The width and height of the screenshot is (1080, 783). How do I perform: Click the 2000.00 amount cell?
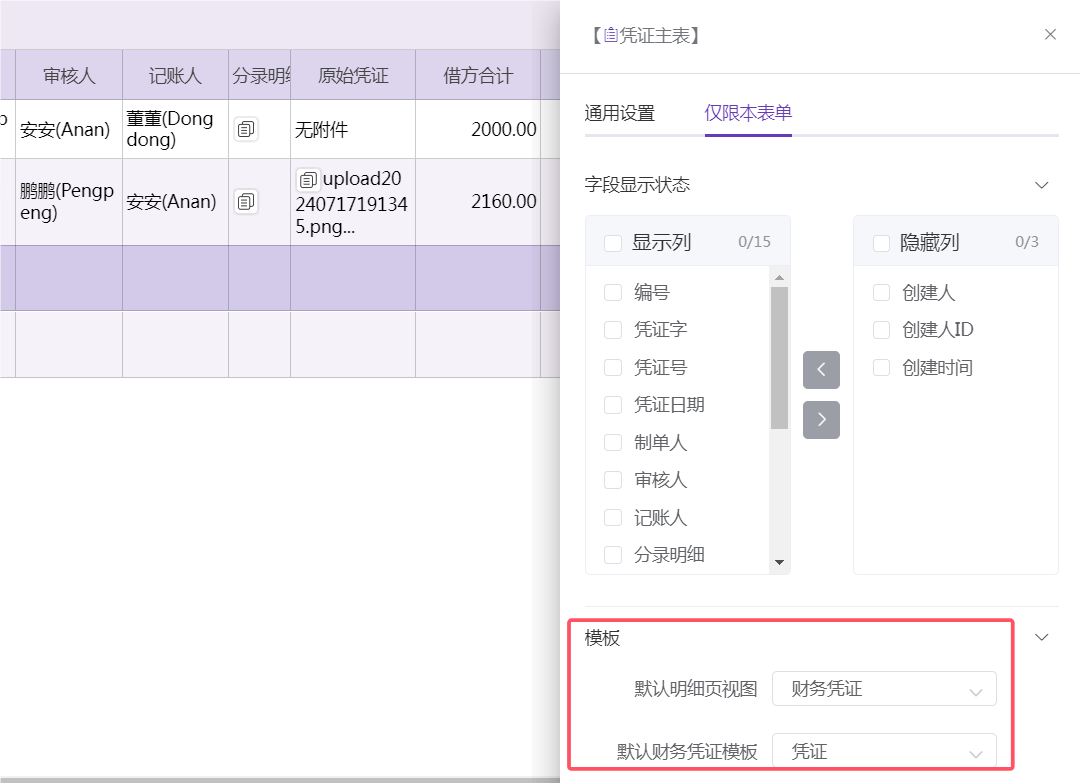coord(478,129)
